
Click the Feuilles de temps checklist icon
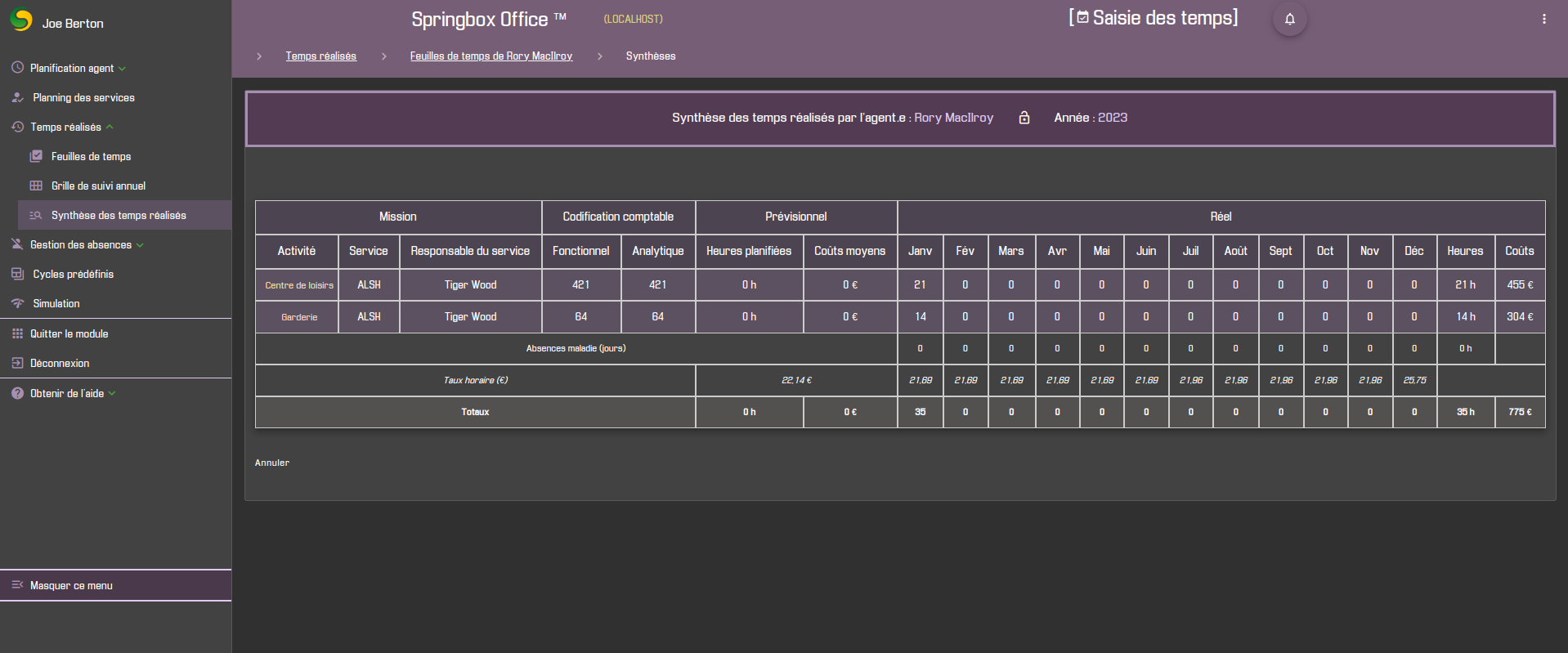coord(36,156)
